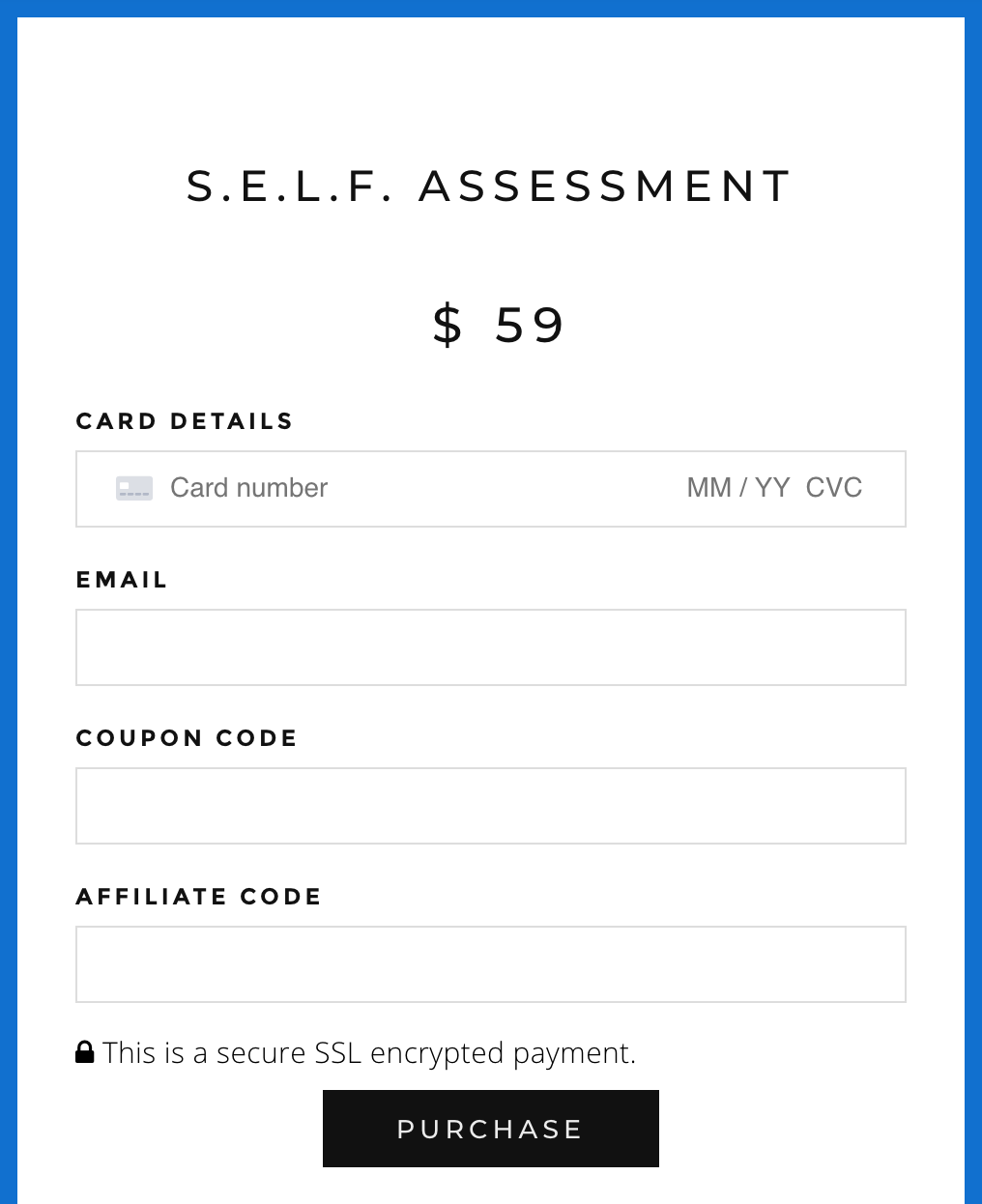Click the MM / YY expiry field
This screenshot has width=982, height=1204.
pyautogui.click(x=738, y=488)
